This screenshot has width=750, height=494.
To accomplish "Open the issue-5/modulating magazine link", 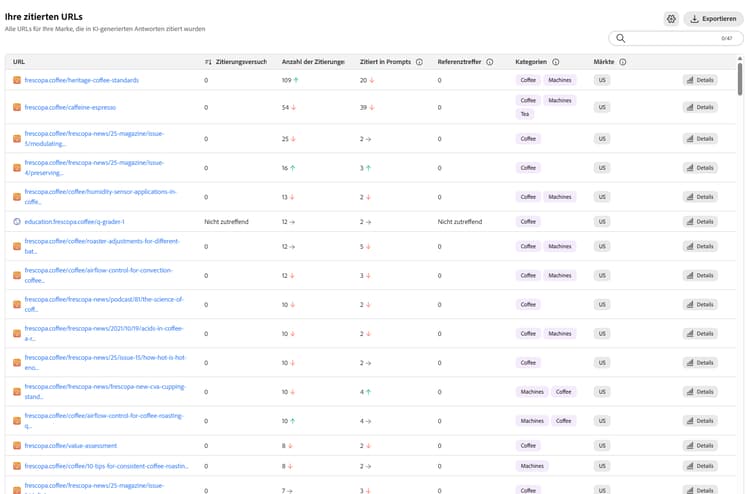I will click(x=94, y=139).
